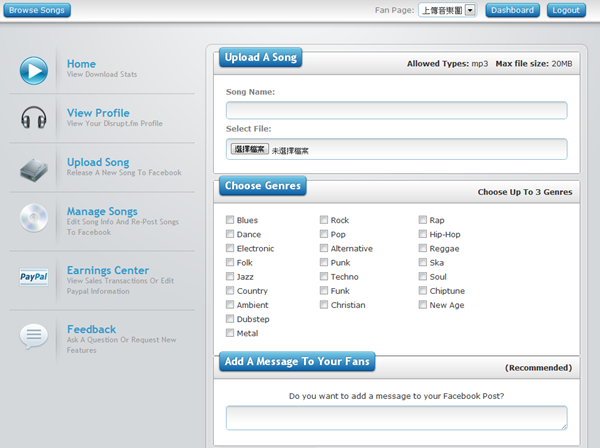Click the hard drive icon for Upload Song
600x448 pixels.
[34, 170]
